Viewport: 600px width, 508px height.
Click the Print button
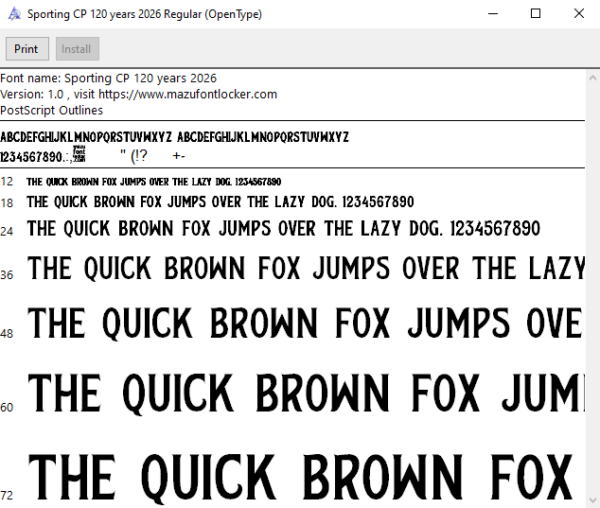tap(27, 49)
